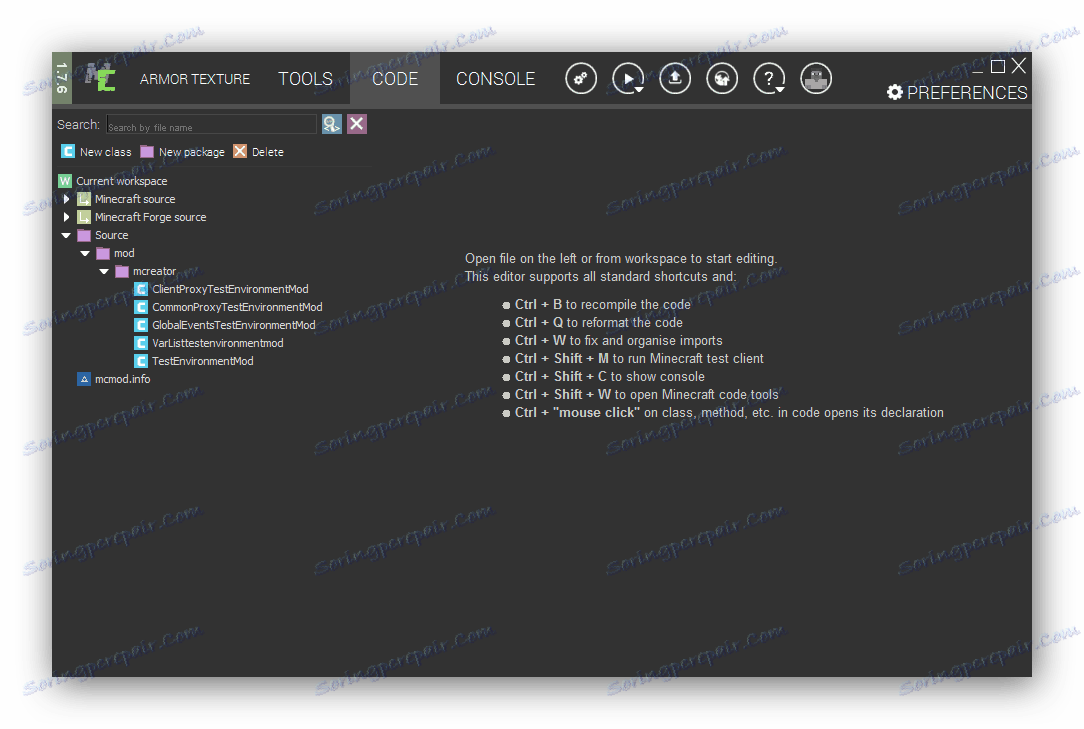Click New class button
Image resolution: width=1084 pixels, height=729 pixels.
pos(96,151)
